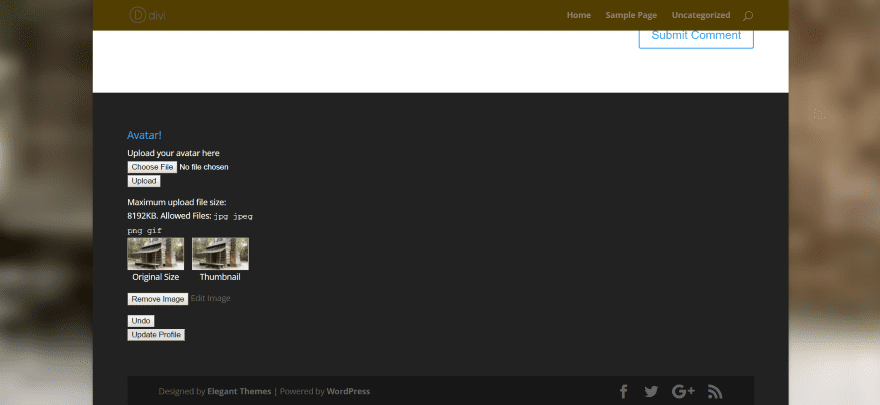Open the Facebook footer icon

pyautogui.click(x=624, y=391)
